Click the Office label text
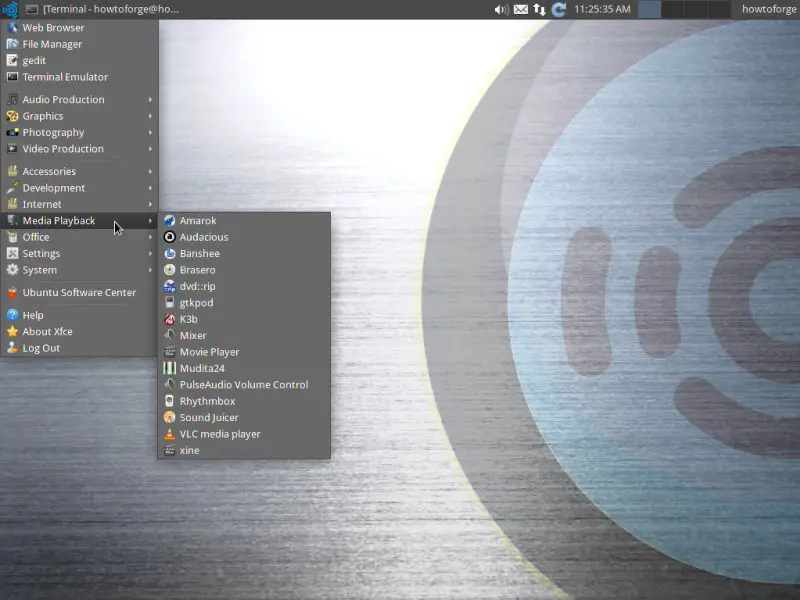800x600 pixels. (x=36, y=237)
